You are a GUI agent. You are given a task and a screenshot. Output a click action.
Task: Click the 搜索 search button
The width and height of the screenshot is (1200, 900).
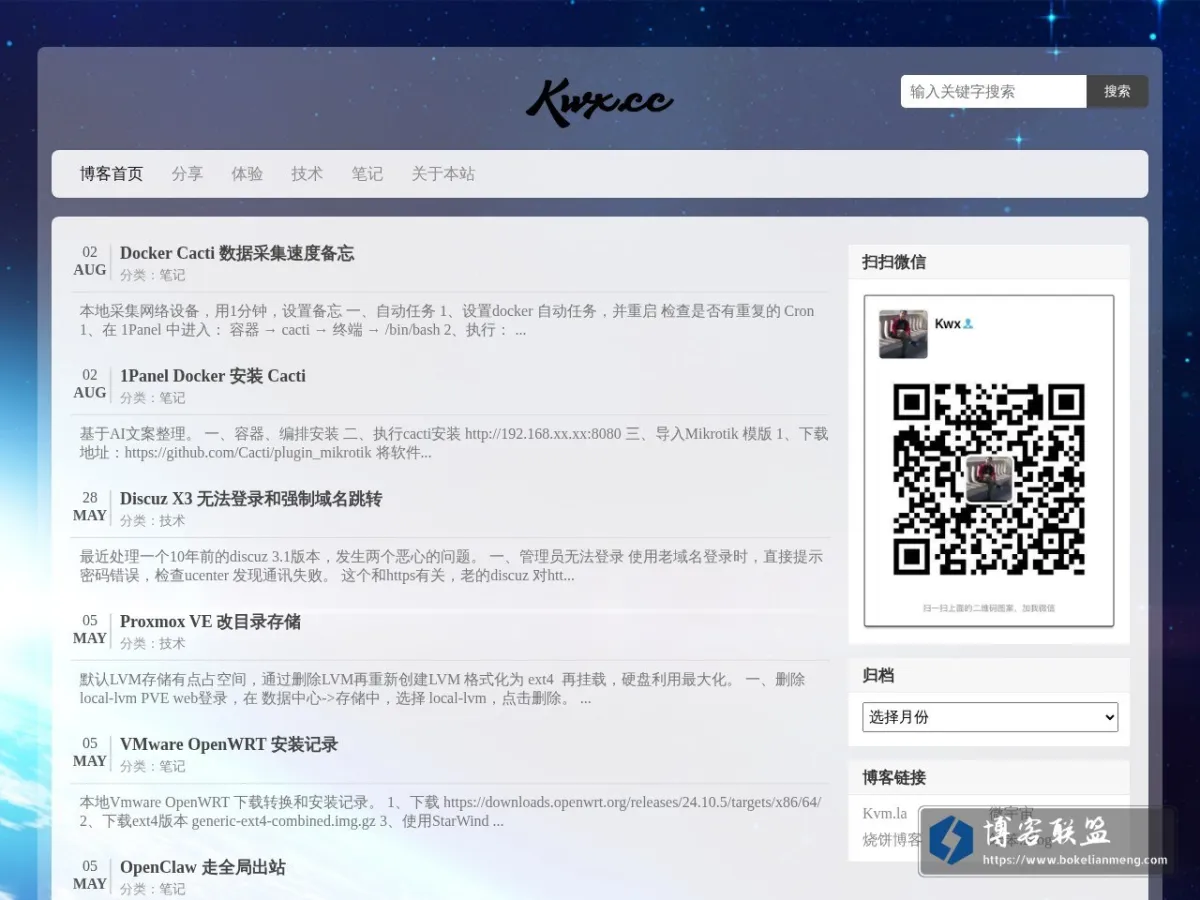coord(1117,91)
